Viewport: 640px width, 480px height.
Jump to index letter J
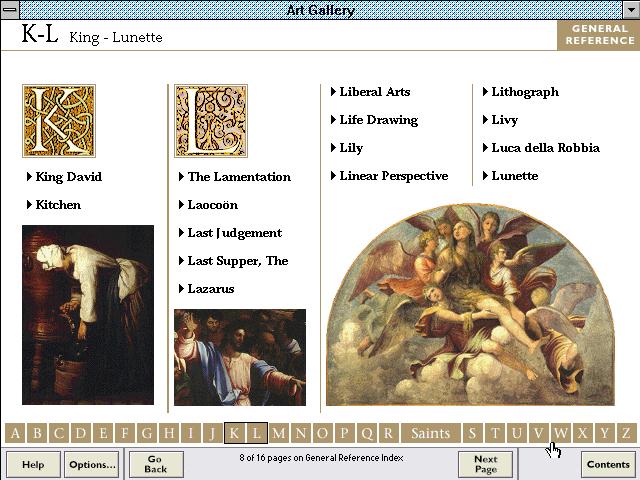(x=213, y=433)
